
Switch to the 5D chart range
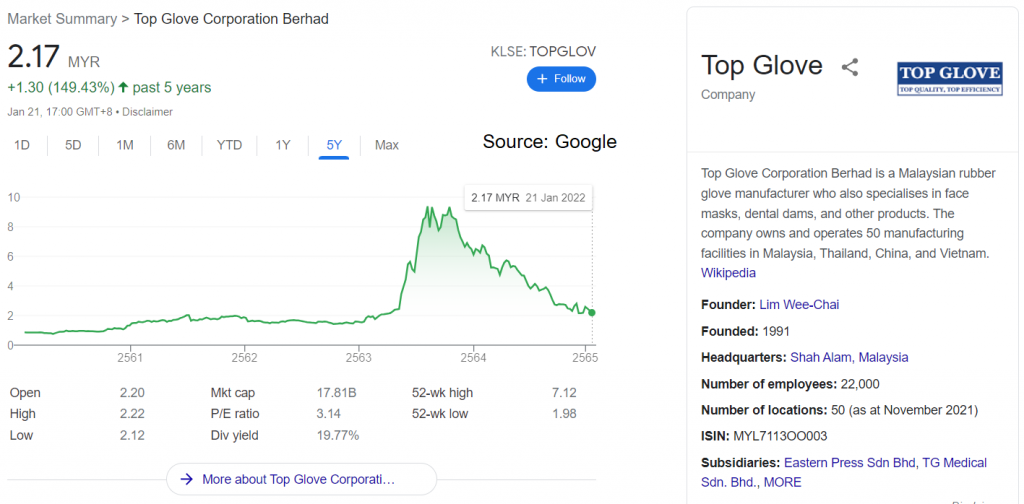[x=73, y=145]
